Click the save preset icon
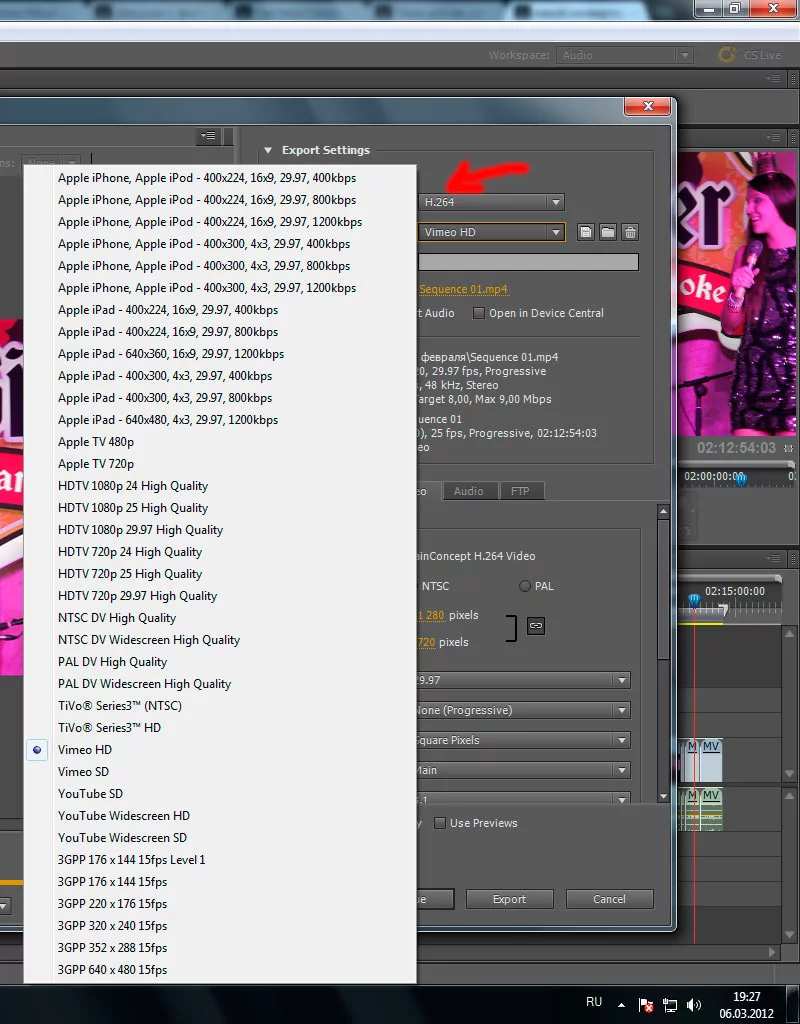Screen dimensions: 800x1024 (586, 232)
